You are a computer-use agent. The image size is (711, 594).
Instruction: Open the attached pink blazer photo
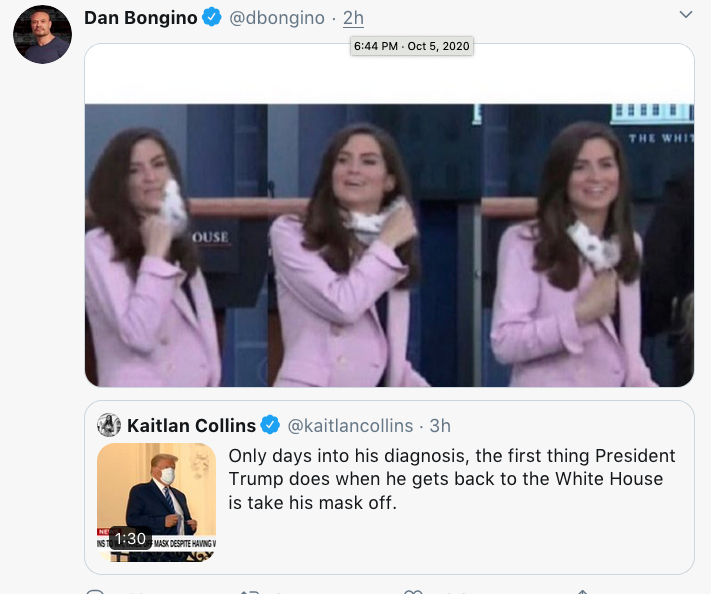click(x=389, y=244)
